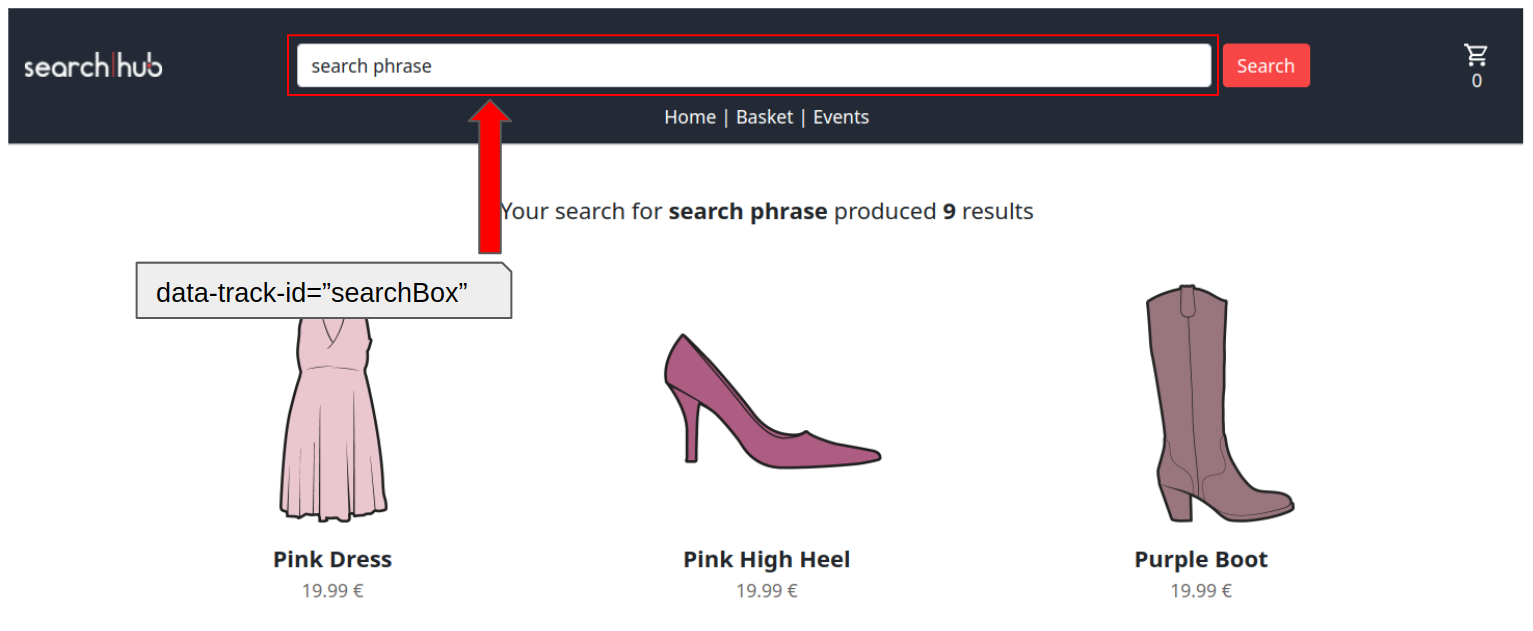Screen dimensions: 1533x631
Task: Focus the search phrase input field
Action: click(x=754, y=66)
